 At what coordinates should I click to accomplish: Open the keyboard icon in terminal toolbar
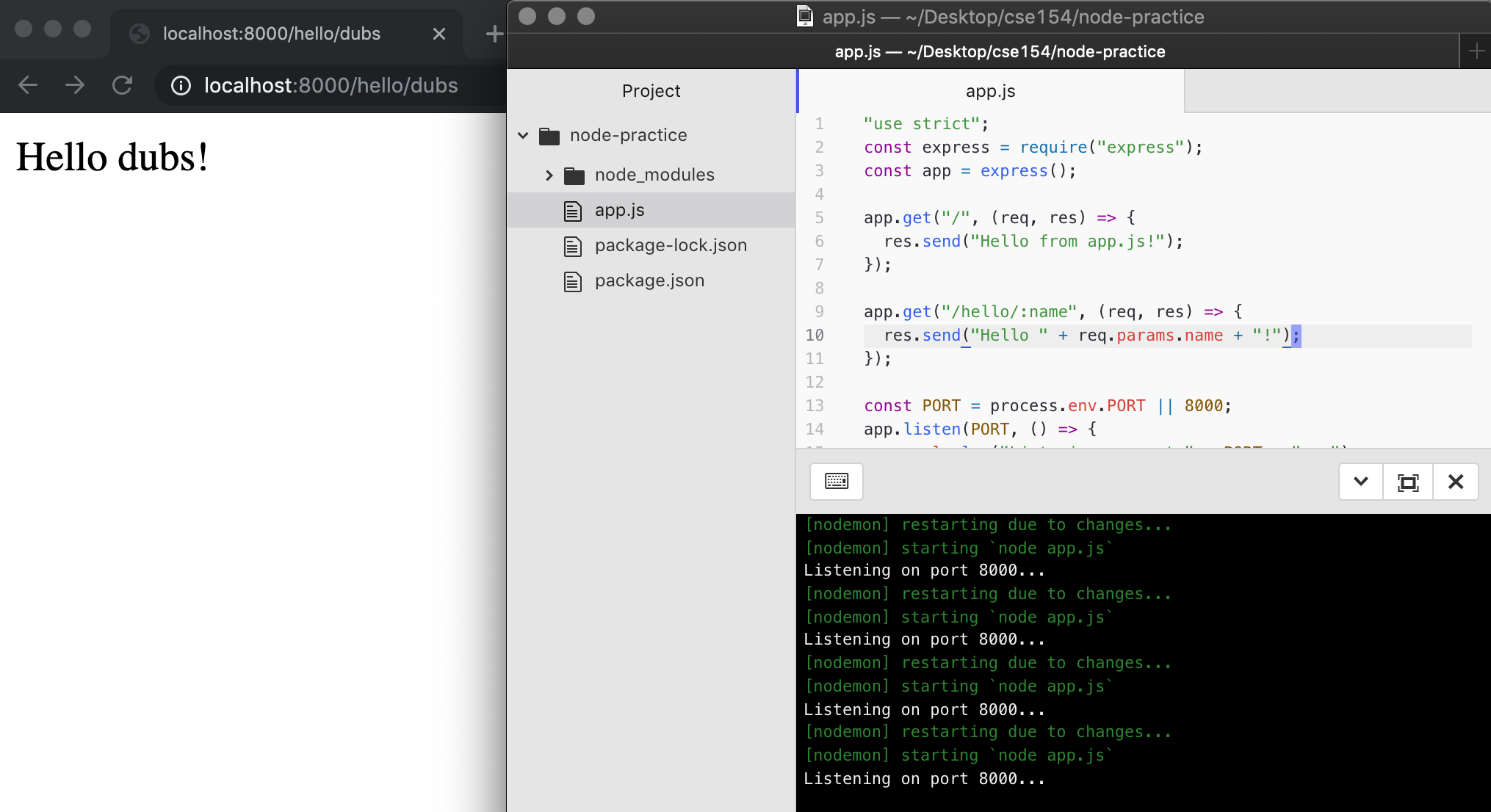837,482
